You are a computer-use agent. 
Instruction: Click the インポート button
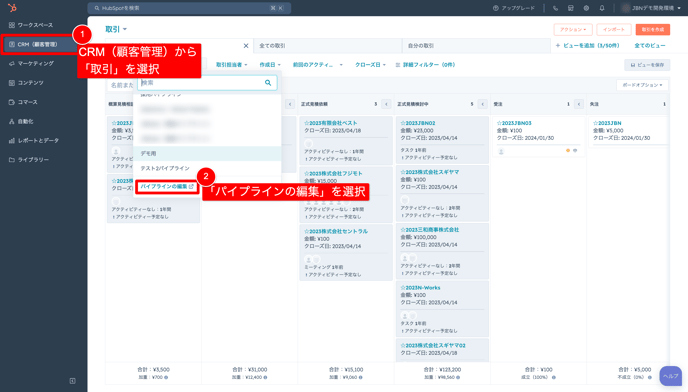point(614,29)
